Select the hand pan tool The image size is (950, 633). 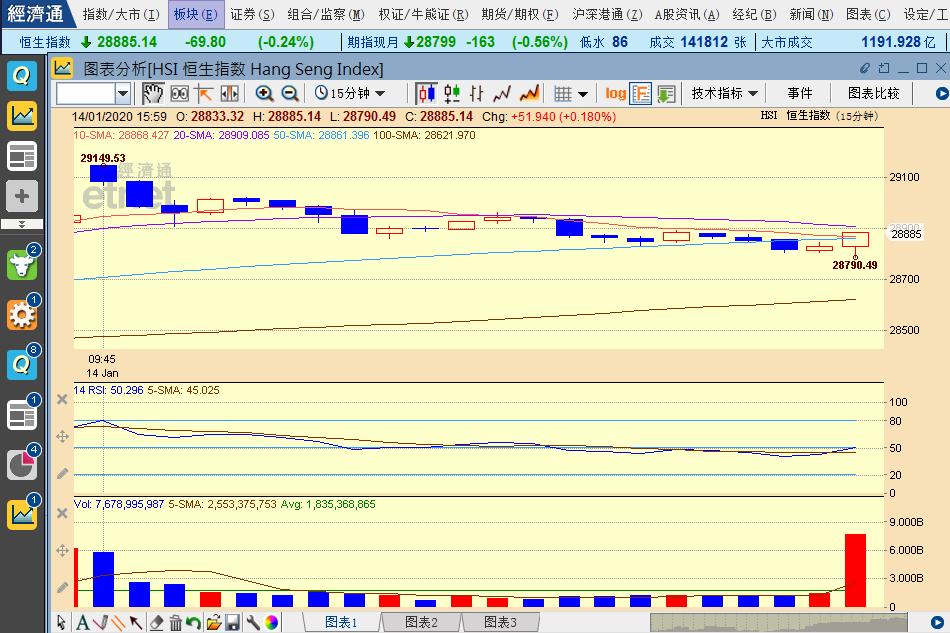[153, 93]
